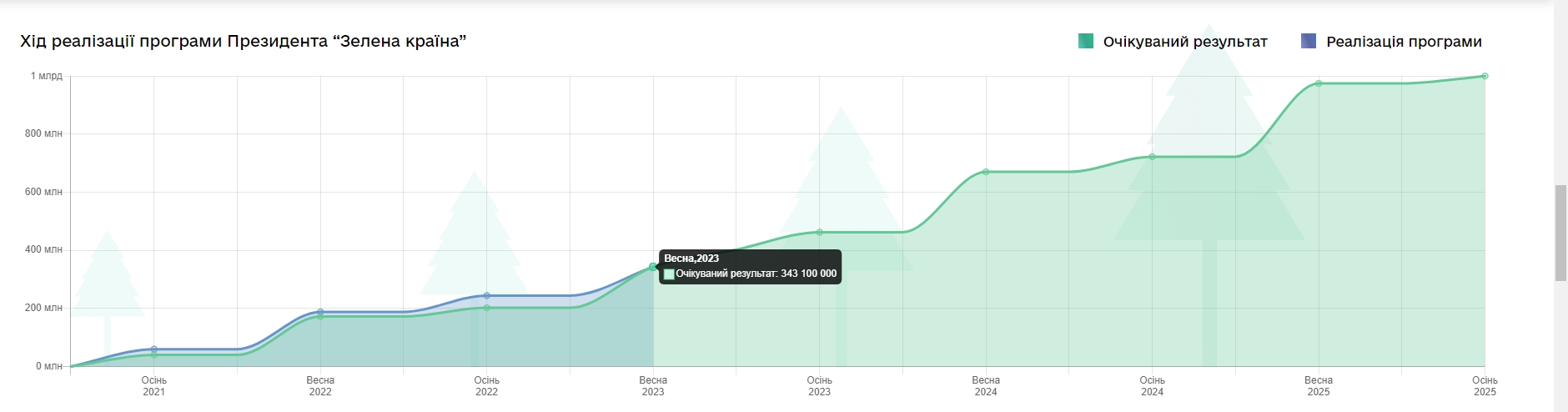Click the blue data point at Весна 2022

coord(320,312)
